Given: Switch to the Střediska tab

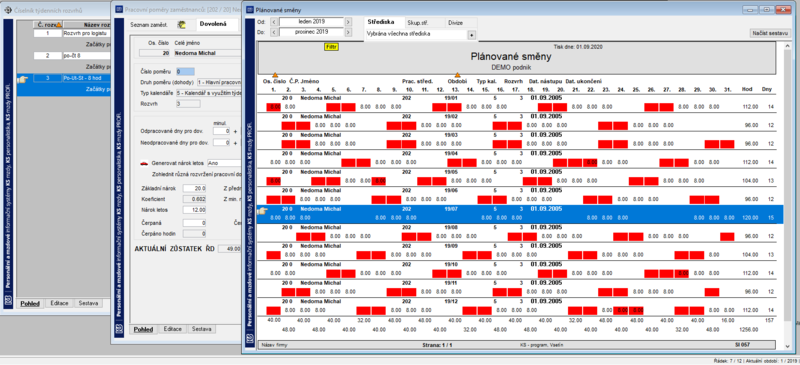Looking at the screenshot, I should click(380, 22).
